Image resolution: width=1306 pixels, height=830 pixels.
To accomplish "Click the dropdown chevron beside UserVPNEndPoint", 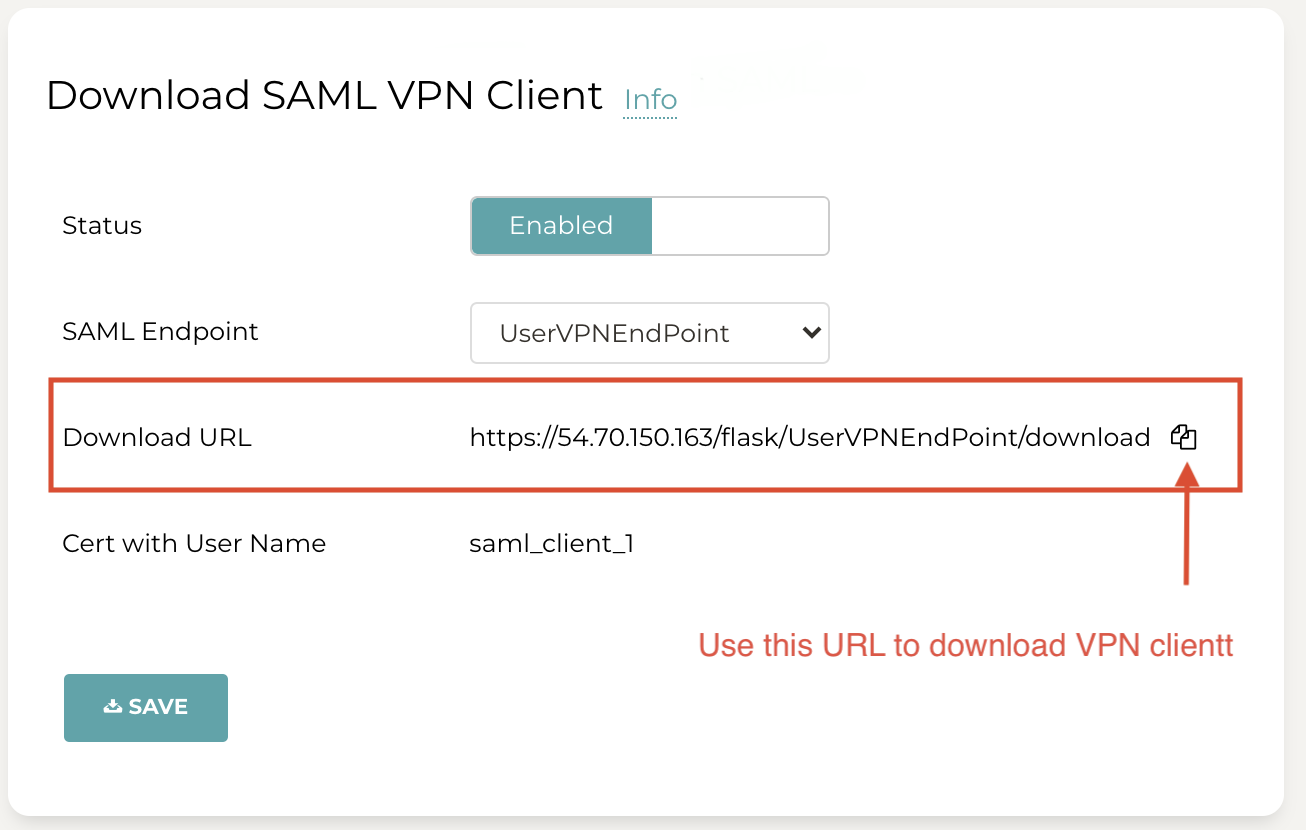I will pyautogui.click(x=812, y=333).
